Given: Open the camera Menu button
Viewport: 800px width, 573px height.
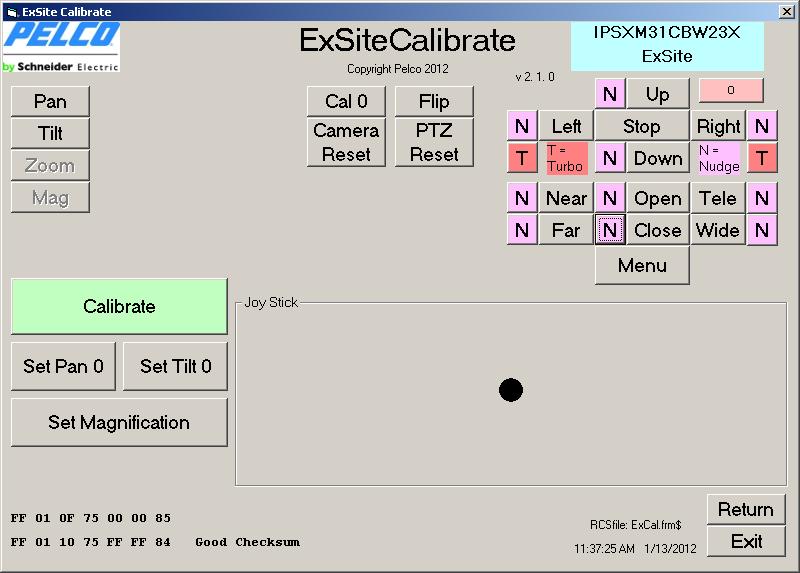Looking at the screenshot, I should (642, 265).
